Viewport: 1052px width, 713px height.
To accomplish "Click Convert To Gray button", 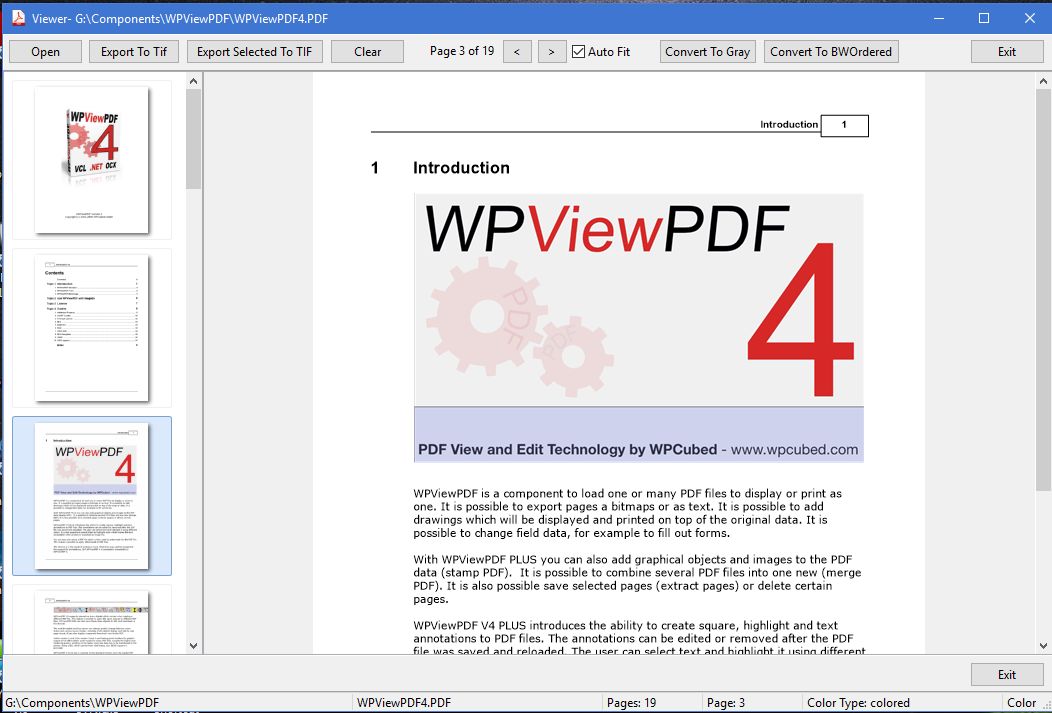I will click(707, 52).
